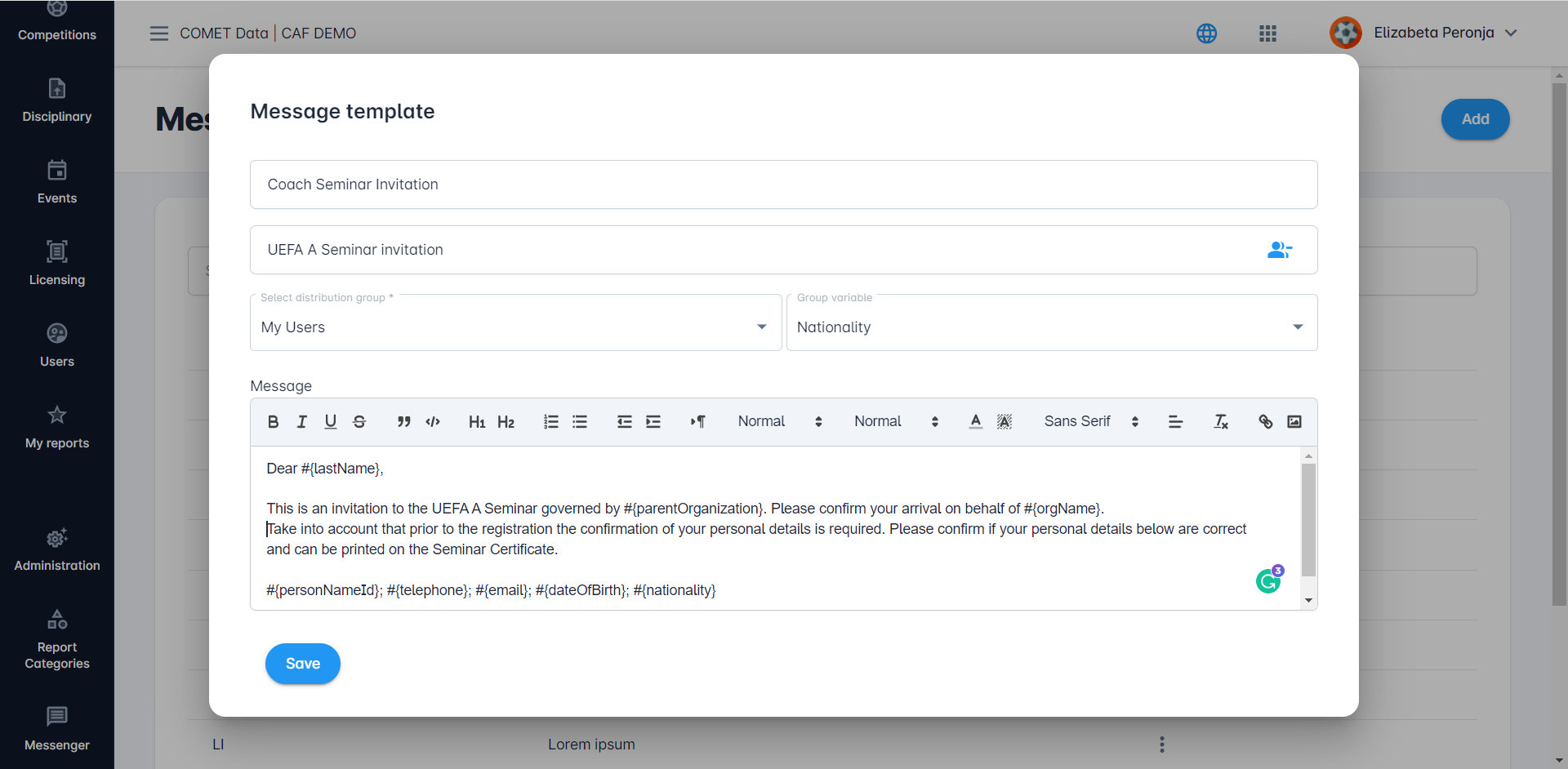Insert a link into the message

tap(1265, 422)
